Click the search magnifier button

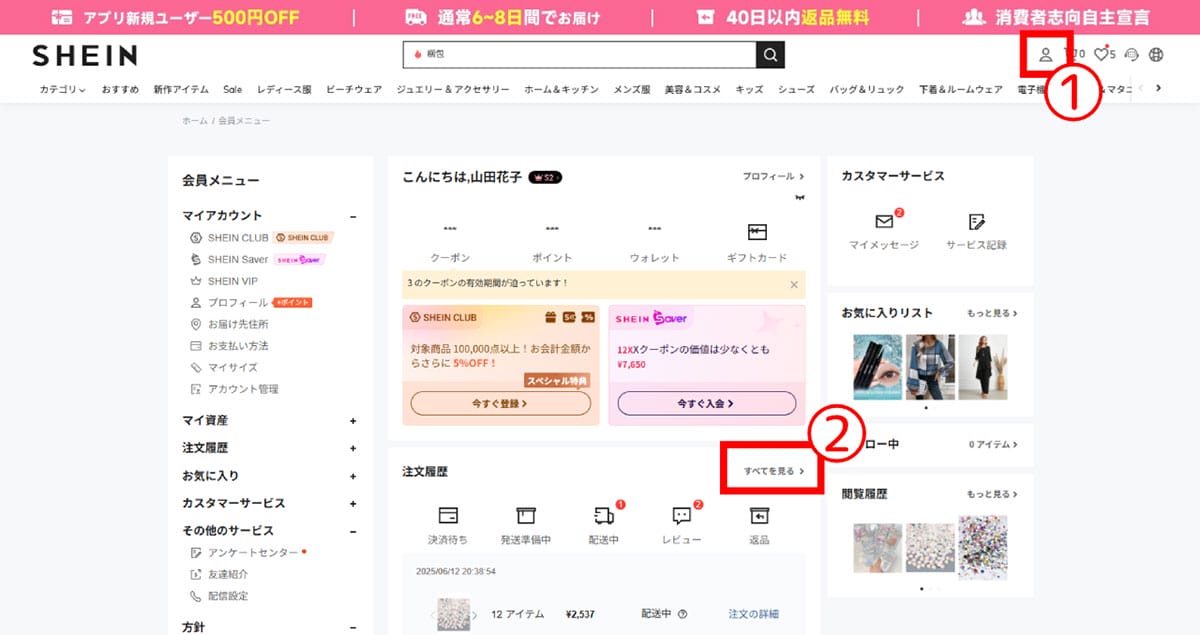point(770,54)
